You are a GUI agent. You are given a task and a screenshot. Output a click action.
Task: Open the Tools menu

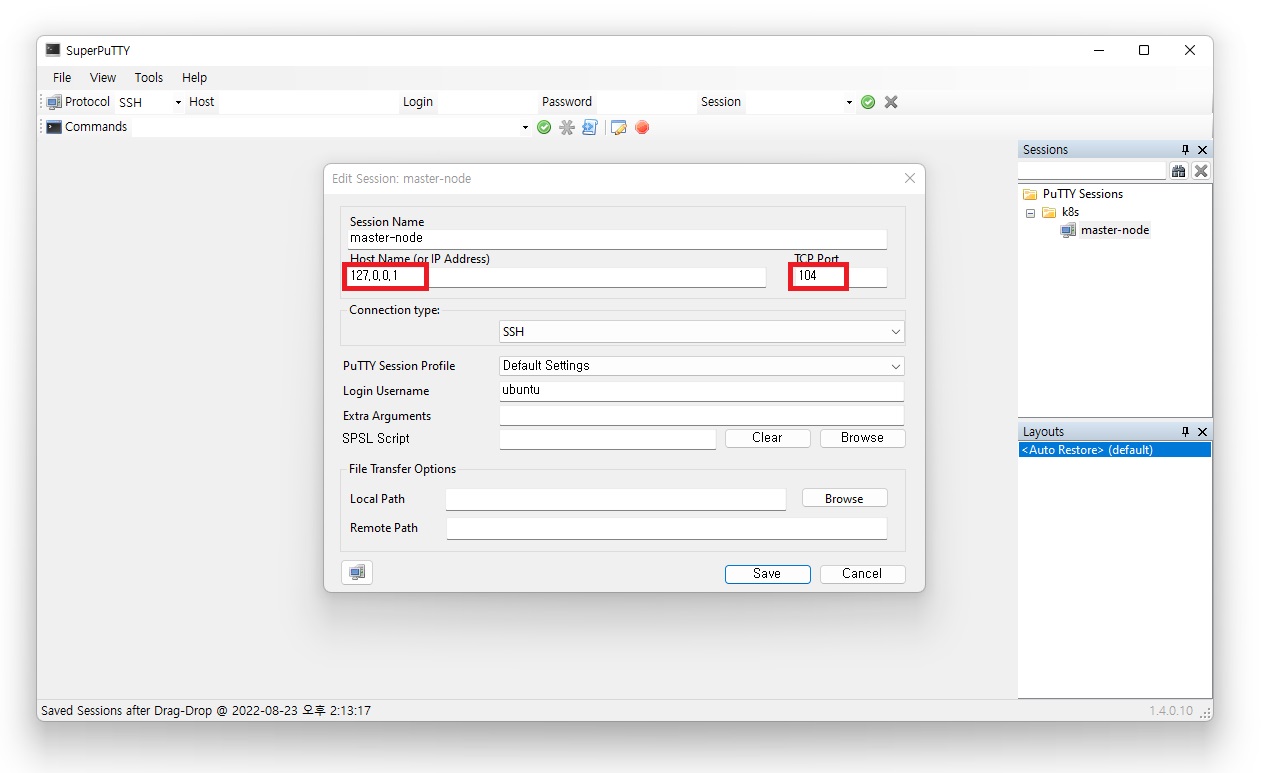149,77
